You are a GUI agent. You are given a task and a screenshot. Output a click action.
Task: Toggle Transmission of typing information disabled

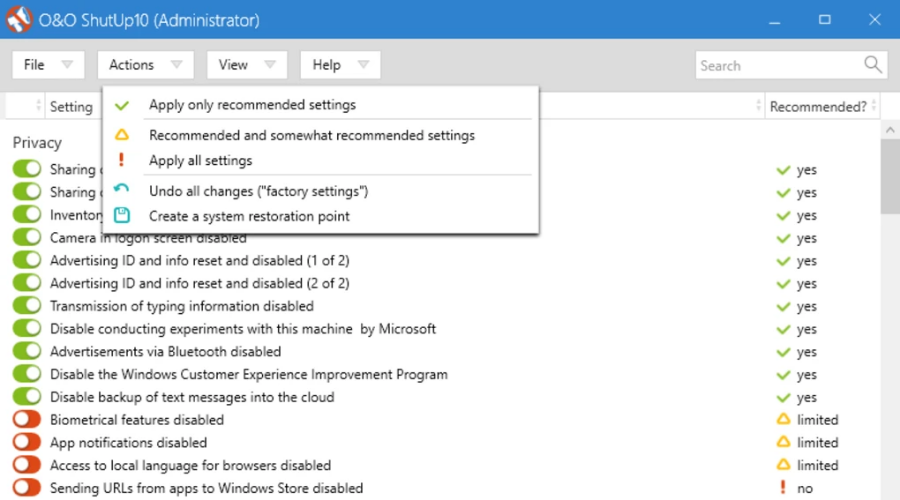click(x=27, y=305)
